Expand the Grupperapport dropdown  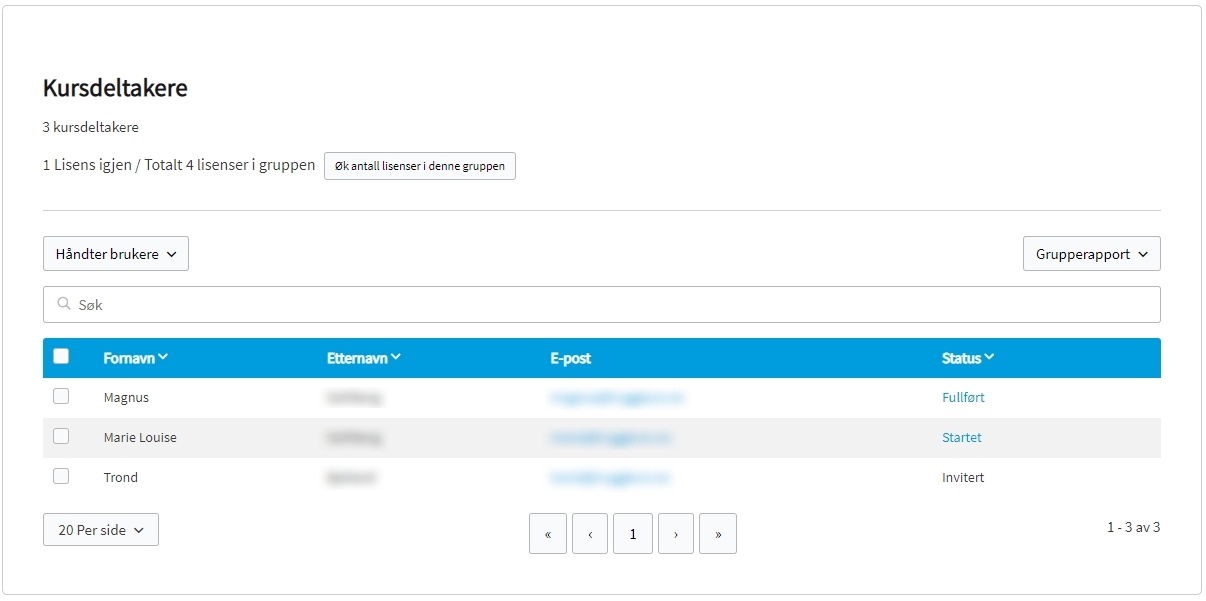1091,254
